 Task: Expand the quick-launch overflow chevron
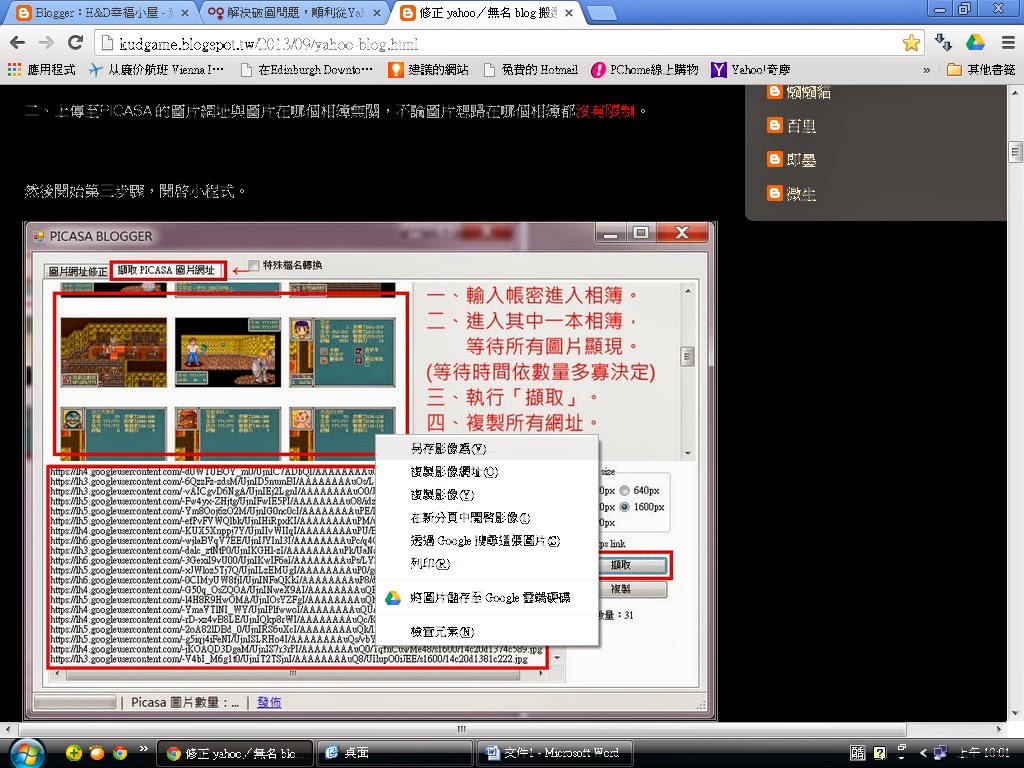point(143,748)
